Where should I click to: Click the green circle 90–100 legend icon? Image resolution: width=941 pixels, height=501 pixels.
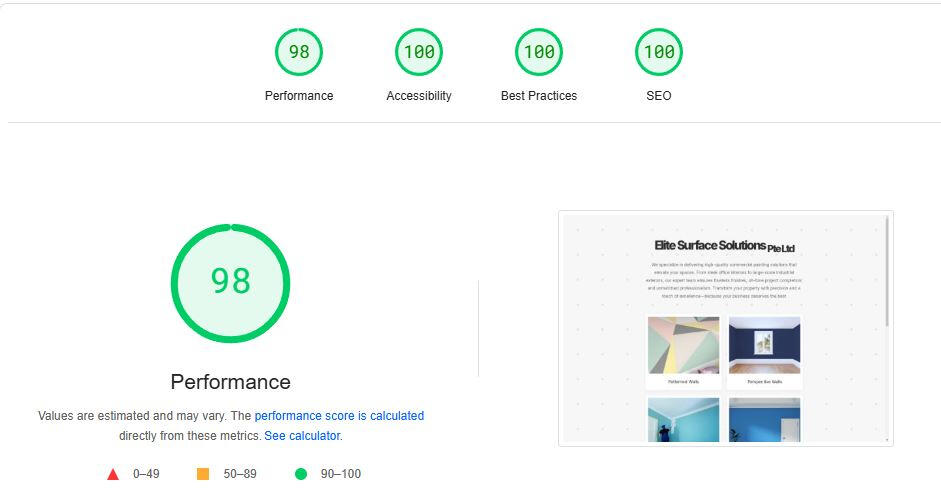point(301,474)
